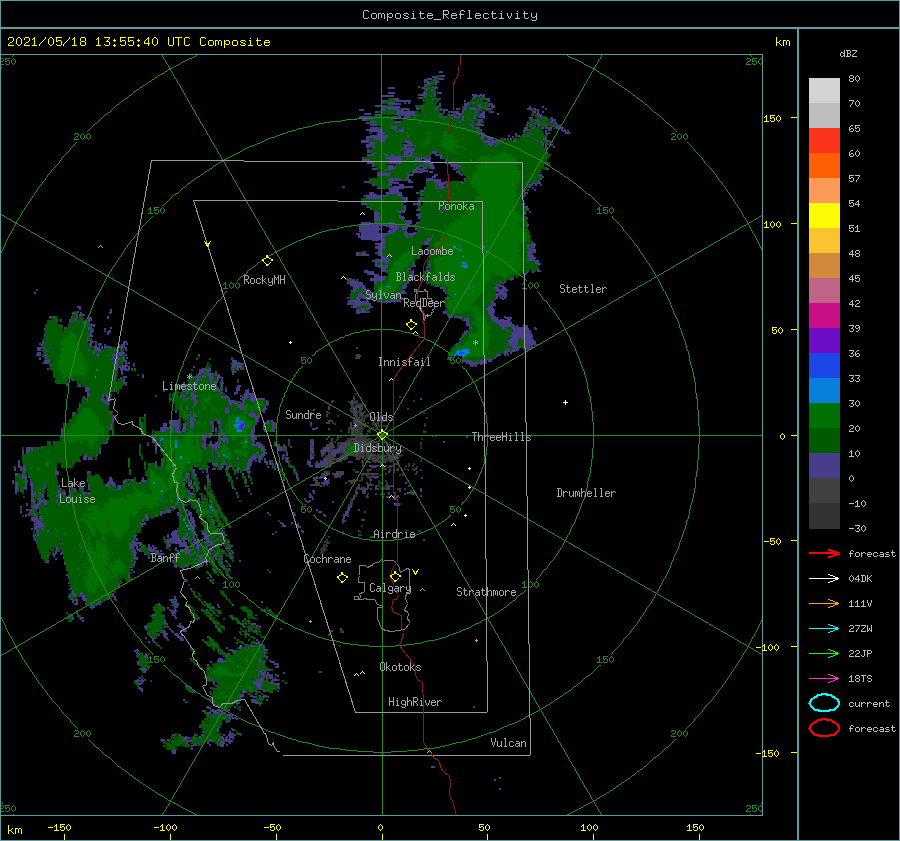
Task: Select the Calgary city label
Action: point(390,588)
